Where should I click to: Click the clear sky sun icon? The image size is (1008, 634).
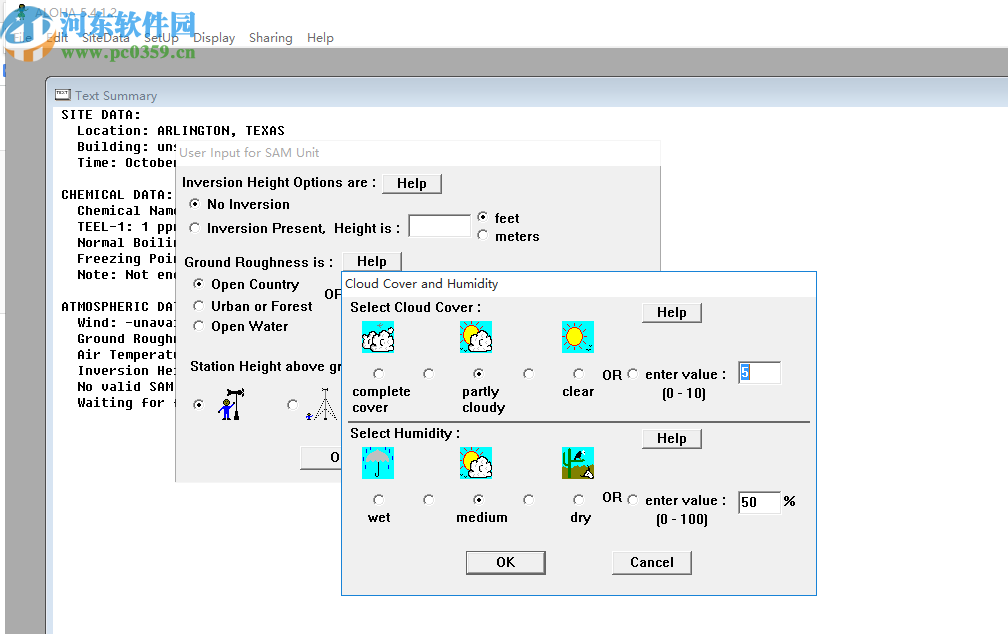577,337
